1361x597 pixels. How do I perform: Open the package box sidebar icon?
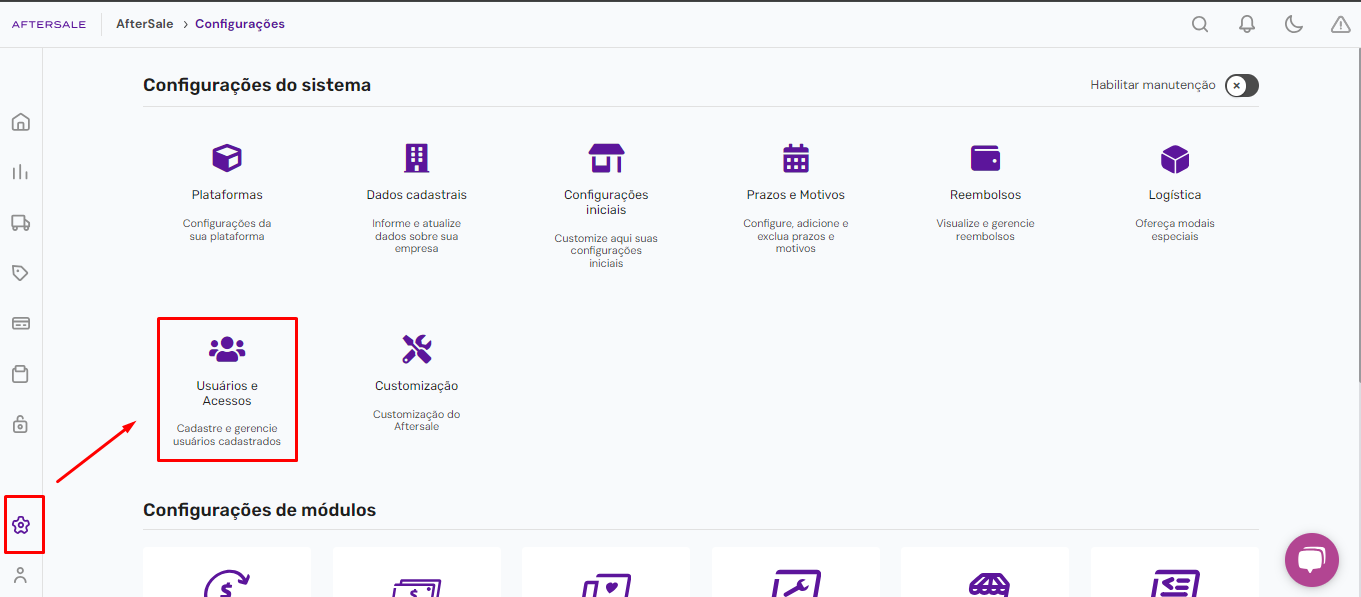[x=20, y=374]
